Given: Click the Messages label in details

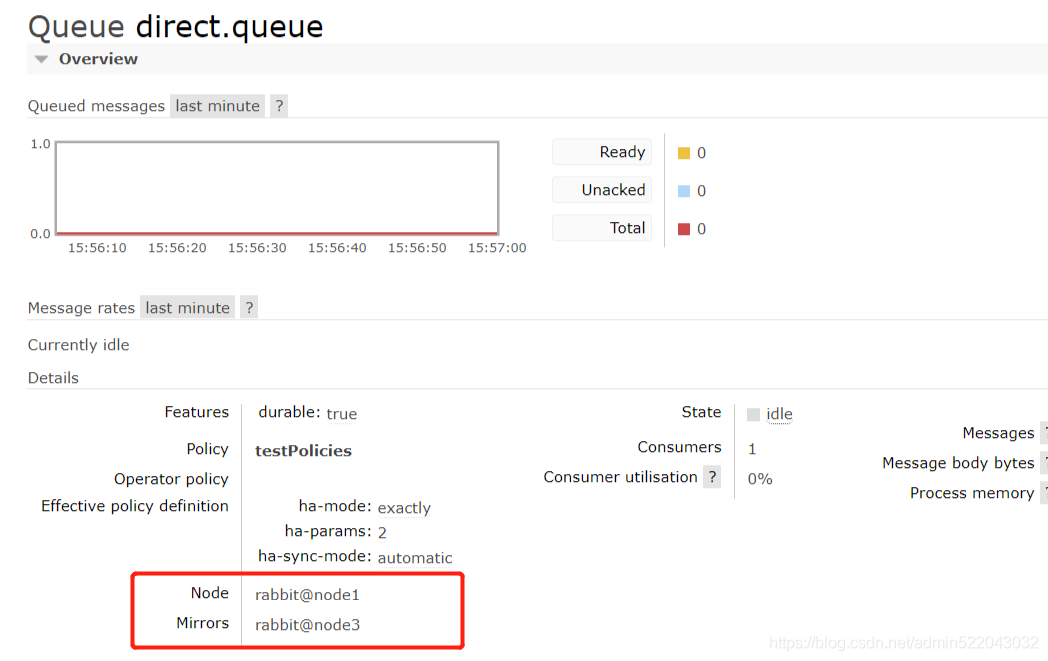Looking at the screenshot, I should (x=999, y=433).
